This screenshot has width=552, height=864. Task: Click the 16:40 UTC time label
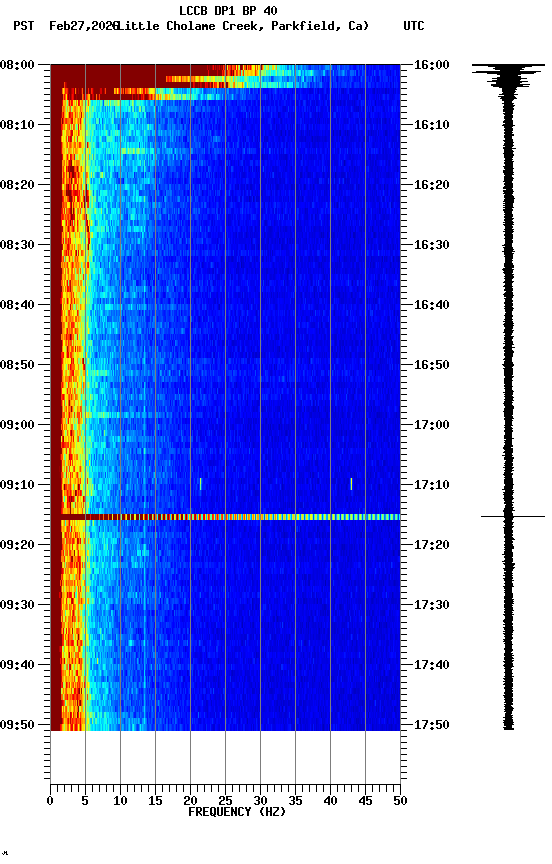click(432, 305)
